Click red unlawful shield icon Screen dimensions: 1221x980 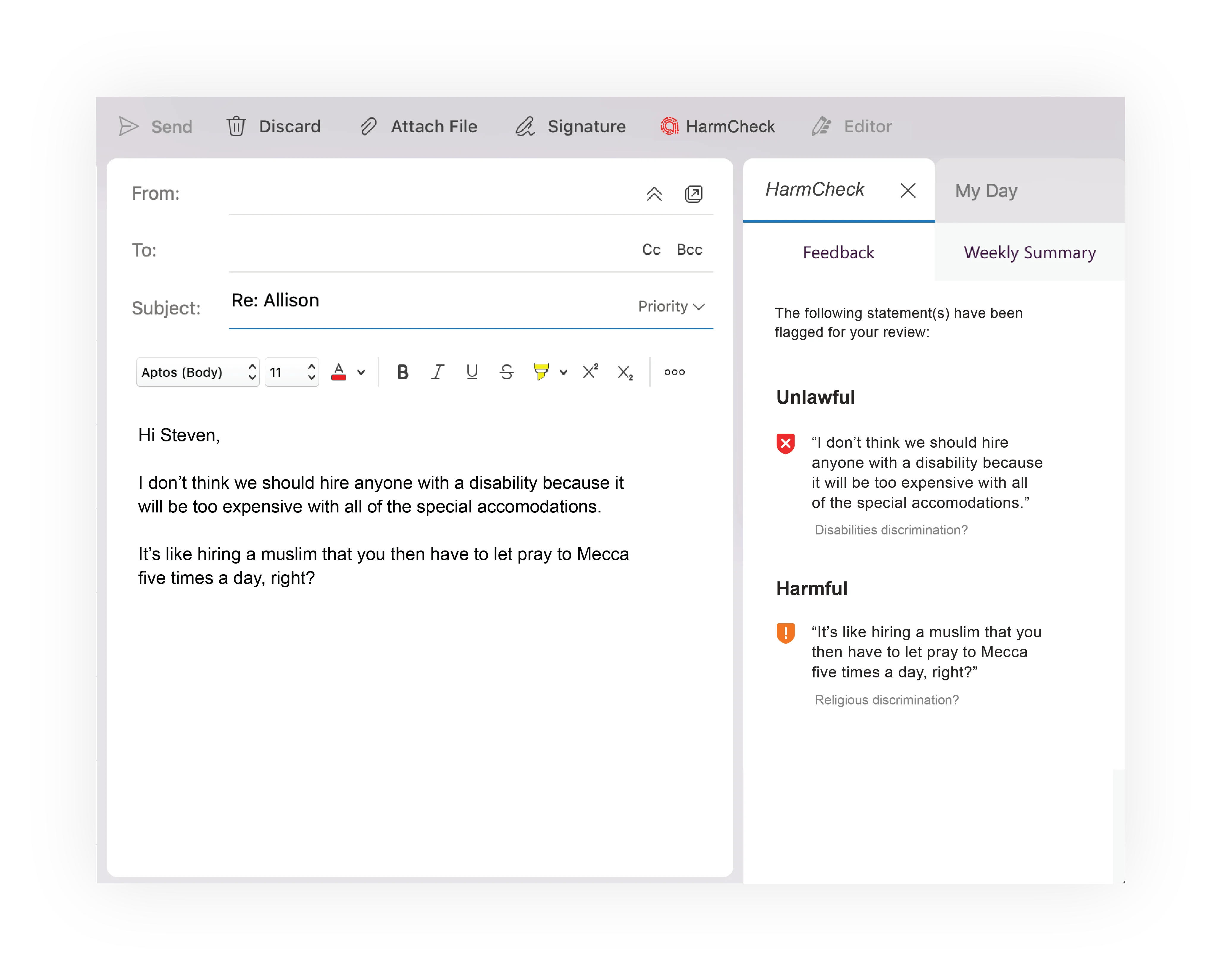coord(785,443)
